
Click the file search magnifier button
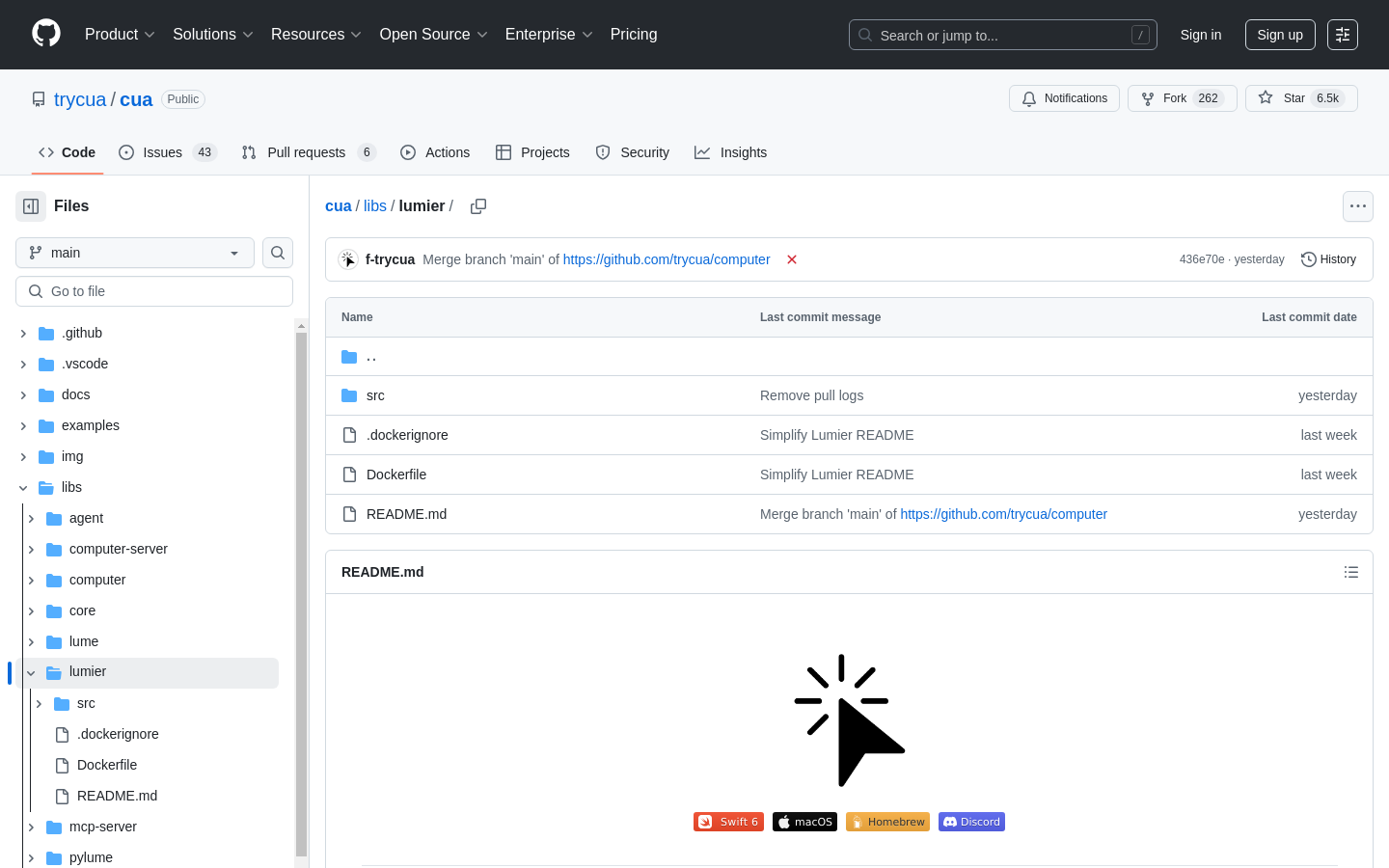coord(278,253)
